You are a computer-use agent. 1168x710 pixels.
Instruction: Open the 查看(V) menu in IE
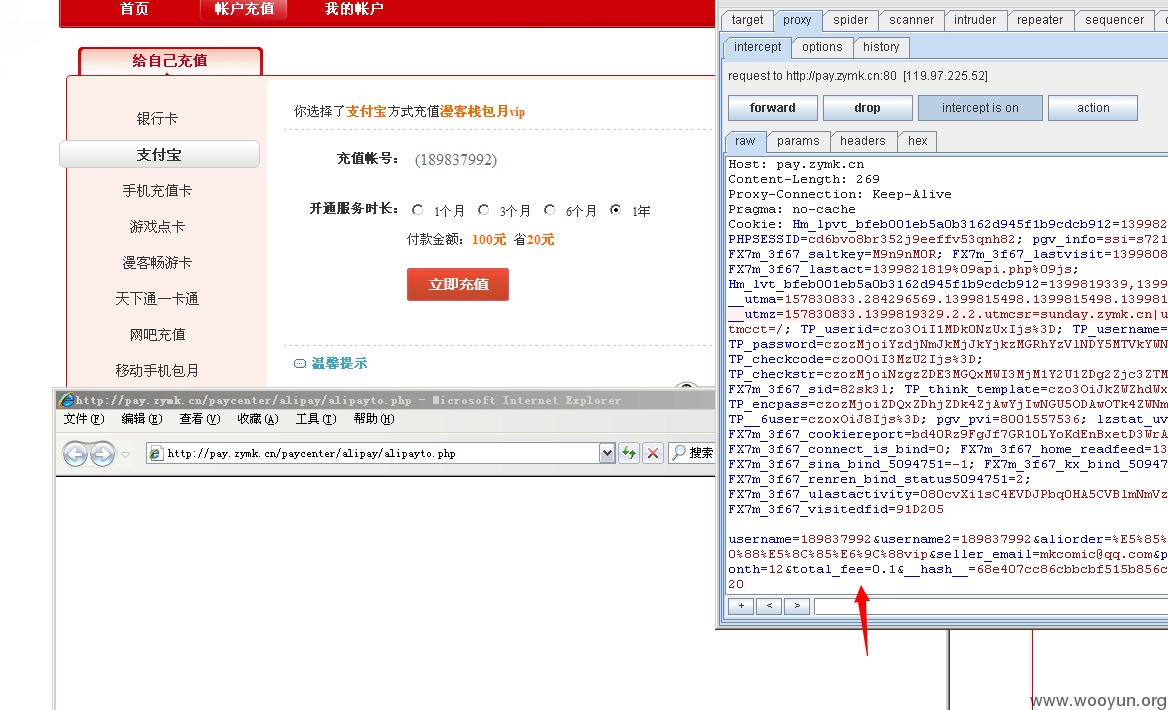200,419
